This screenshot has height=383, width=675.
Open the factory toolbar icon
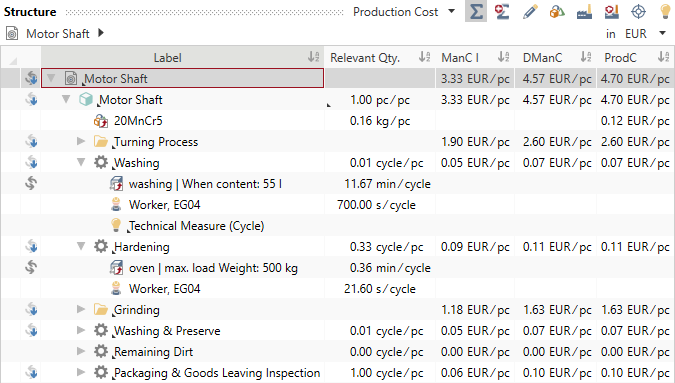(584, 12)
